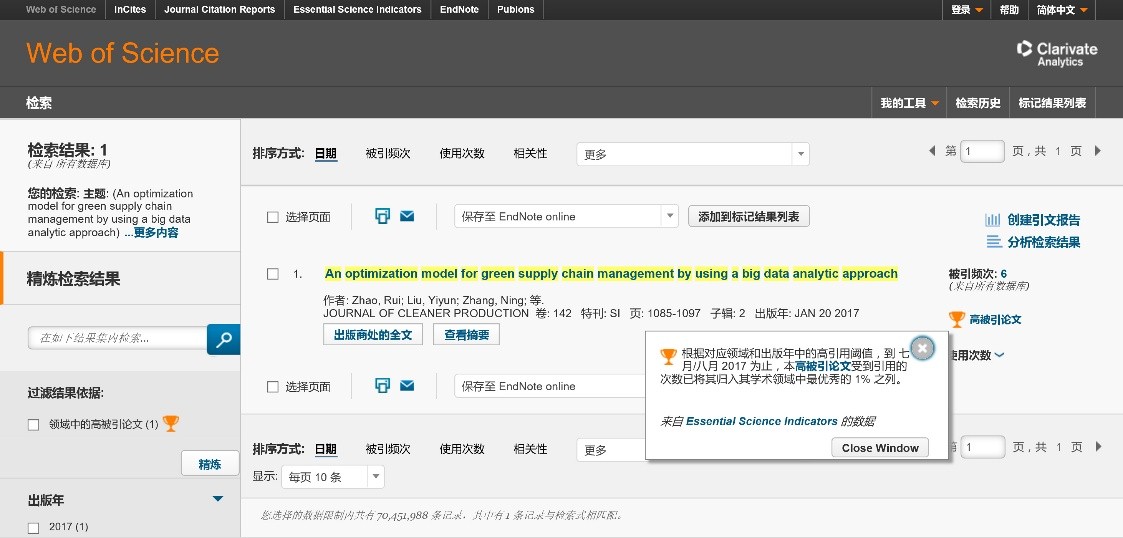Screen dimensions: 1123x538
Task: Switch to Journal Citation Reports tab
Action: [218, 10]
